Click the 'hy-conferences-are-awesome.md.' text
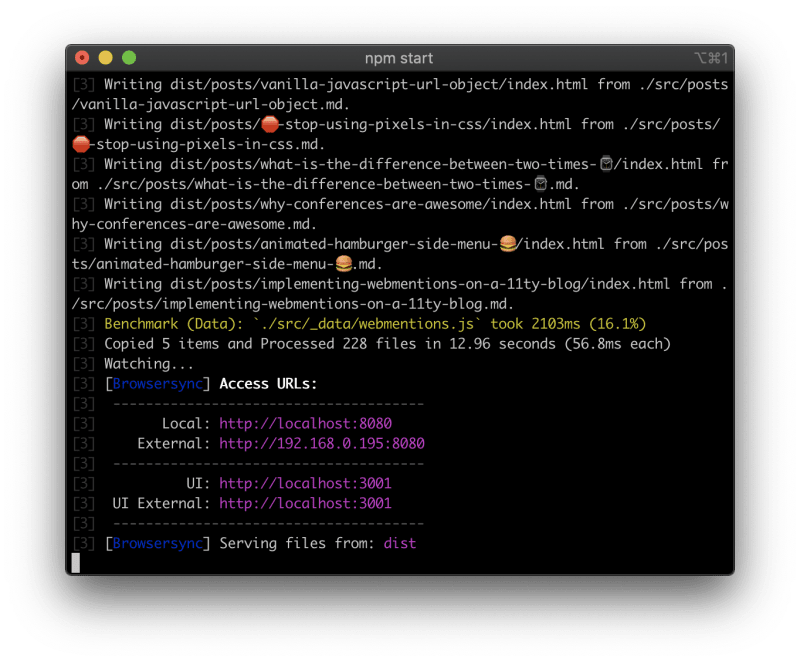Screen dimensions: 800x662 pos(194,224)
